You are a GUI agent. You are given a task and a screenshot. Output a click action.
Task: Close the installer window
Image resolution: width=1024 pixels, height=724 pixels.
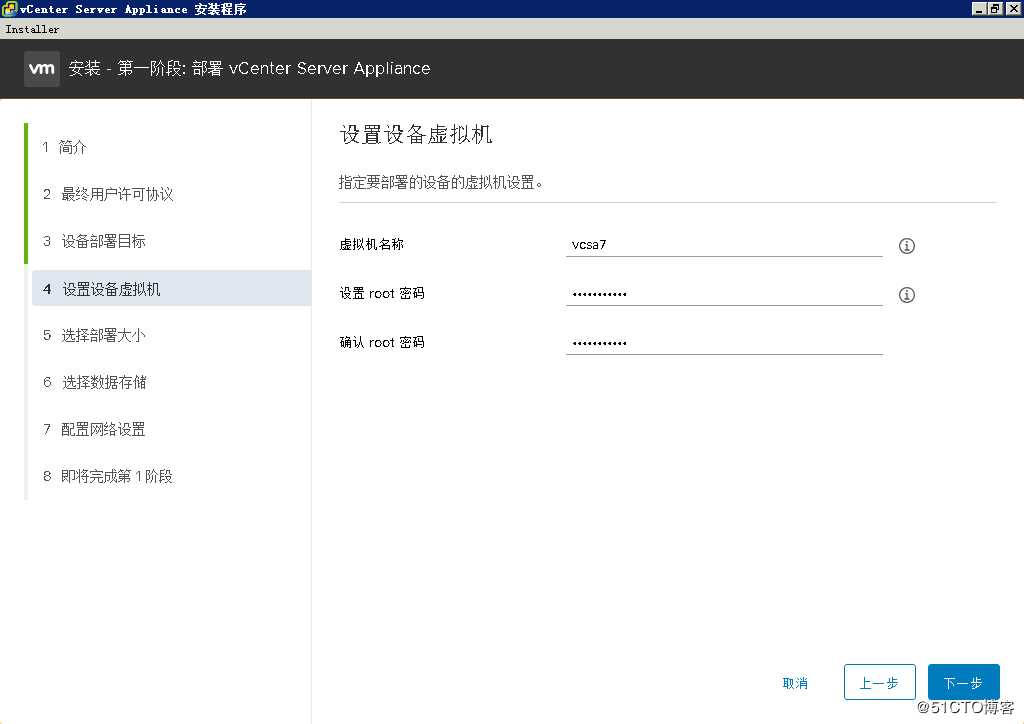pos(1012,8)
